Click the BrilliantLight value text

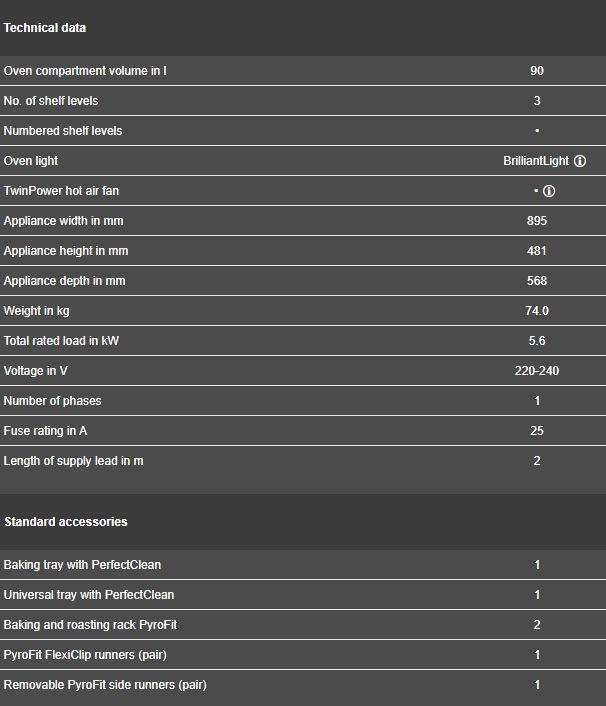coord(536,161)
